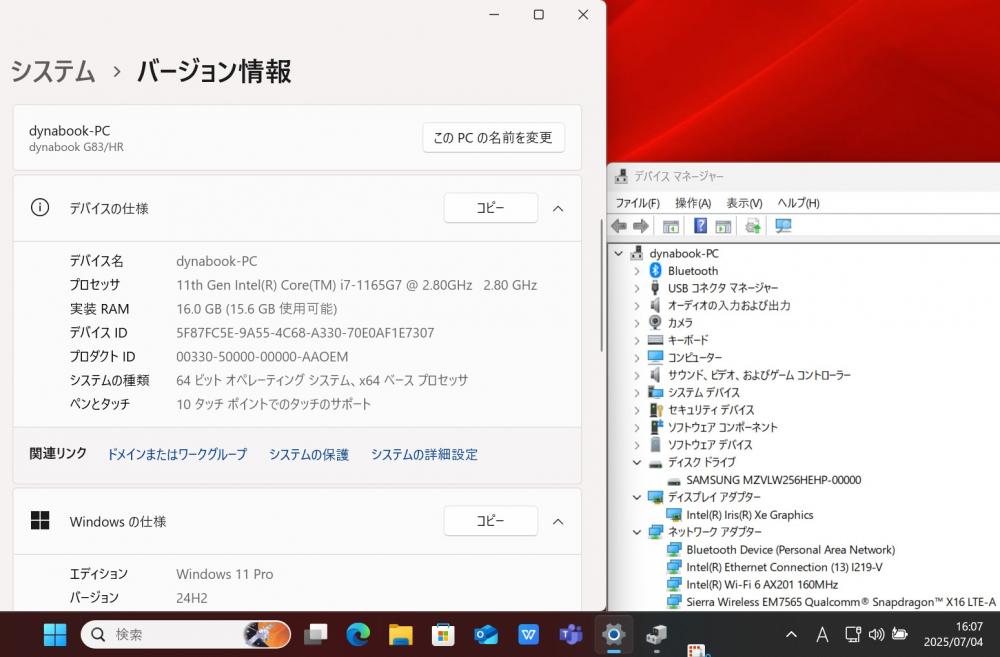Click the プロダクト ID value 00330-50000-00000-AAOEM
1000x657 pixels.
click(x=262, y=357)
